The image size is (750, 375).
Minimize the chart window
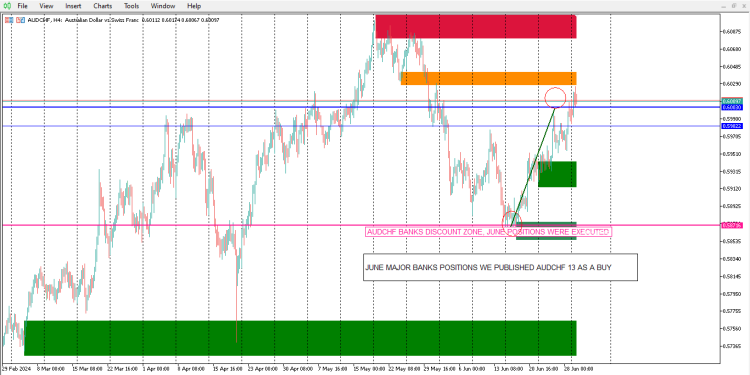(x=724, y=6)
